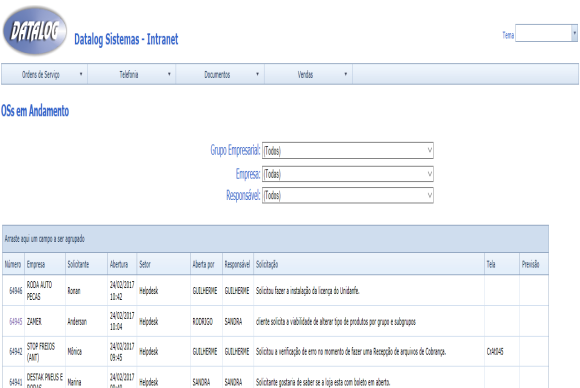The image size is (580, 388).
Task: Click opening date 24/02/2017 10:42
Action: click(x=122, y=290)
